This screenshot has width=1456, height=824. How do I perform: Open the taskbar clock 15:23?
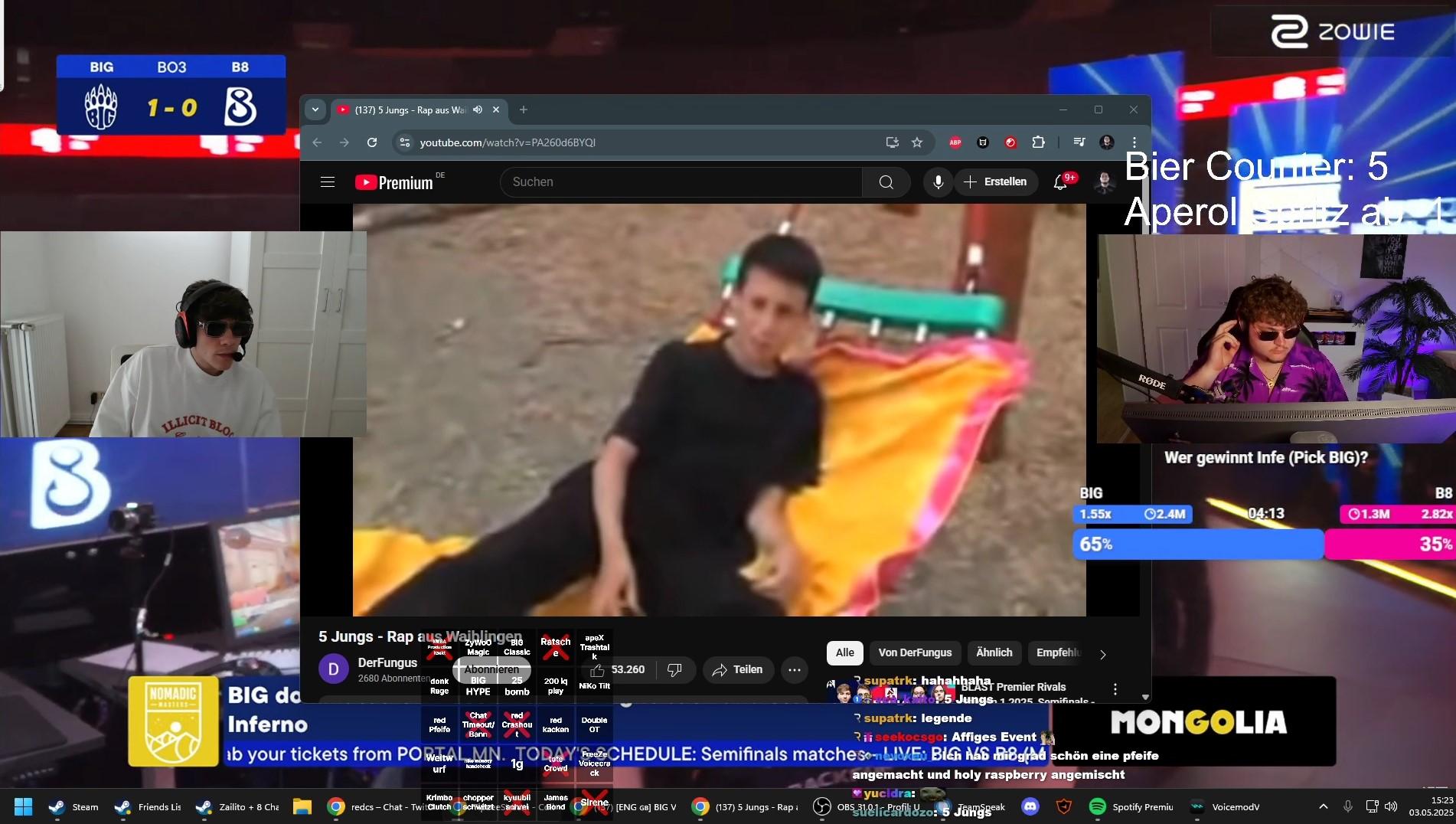(x=1431, y=806)
